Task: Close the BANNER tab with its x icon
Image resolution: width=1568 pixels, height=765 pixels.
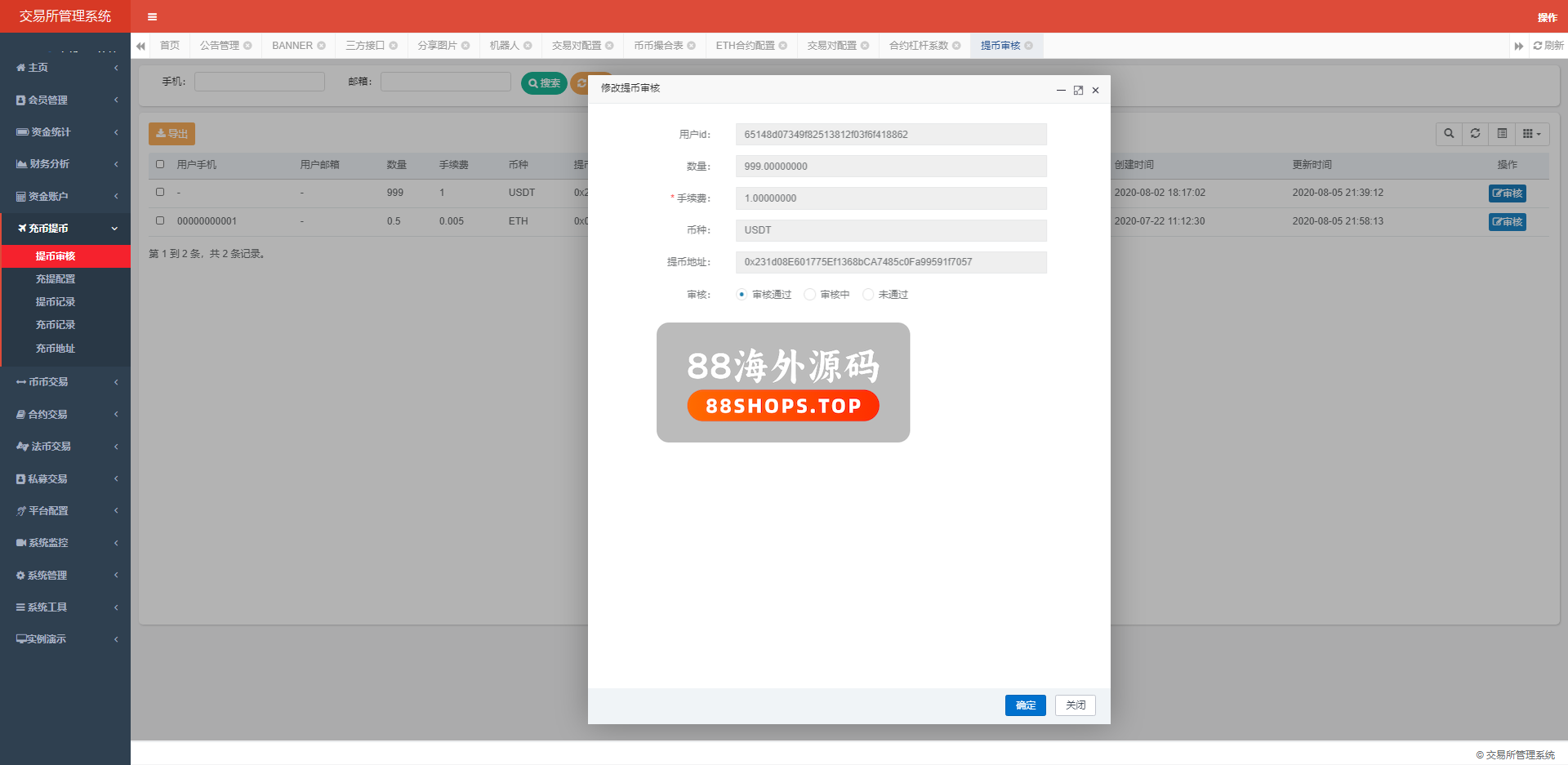Action: point(322,46)
